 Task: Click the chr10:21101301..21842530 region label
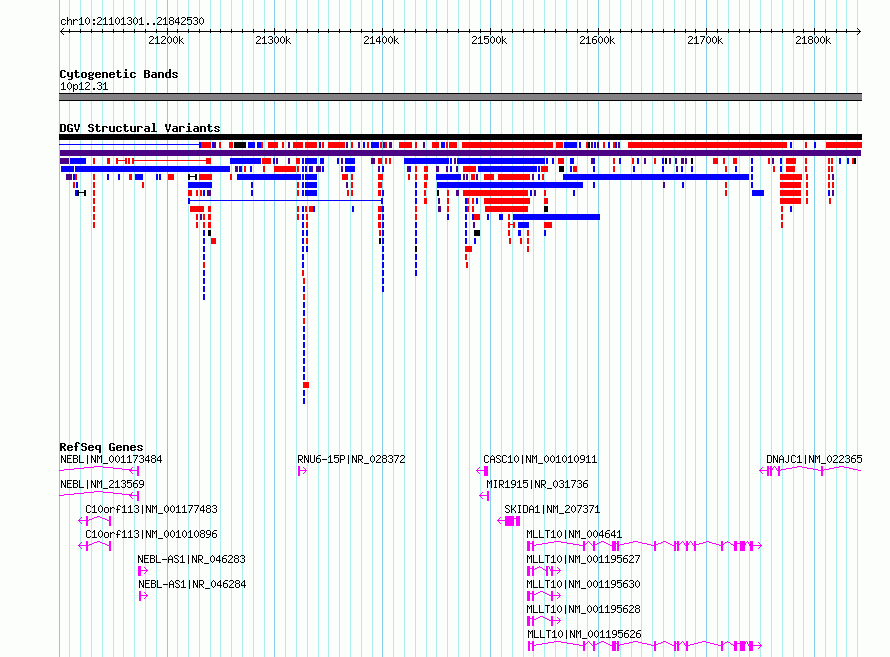132,22
